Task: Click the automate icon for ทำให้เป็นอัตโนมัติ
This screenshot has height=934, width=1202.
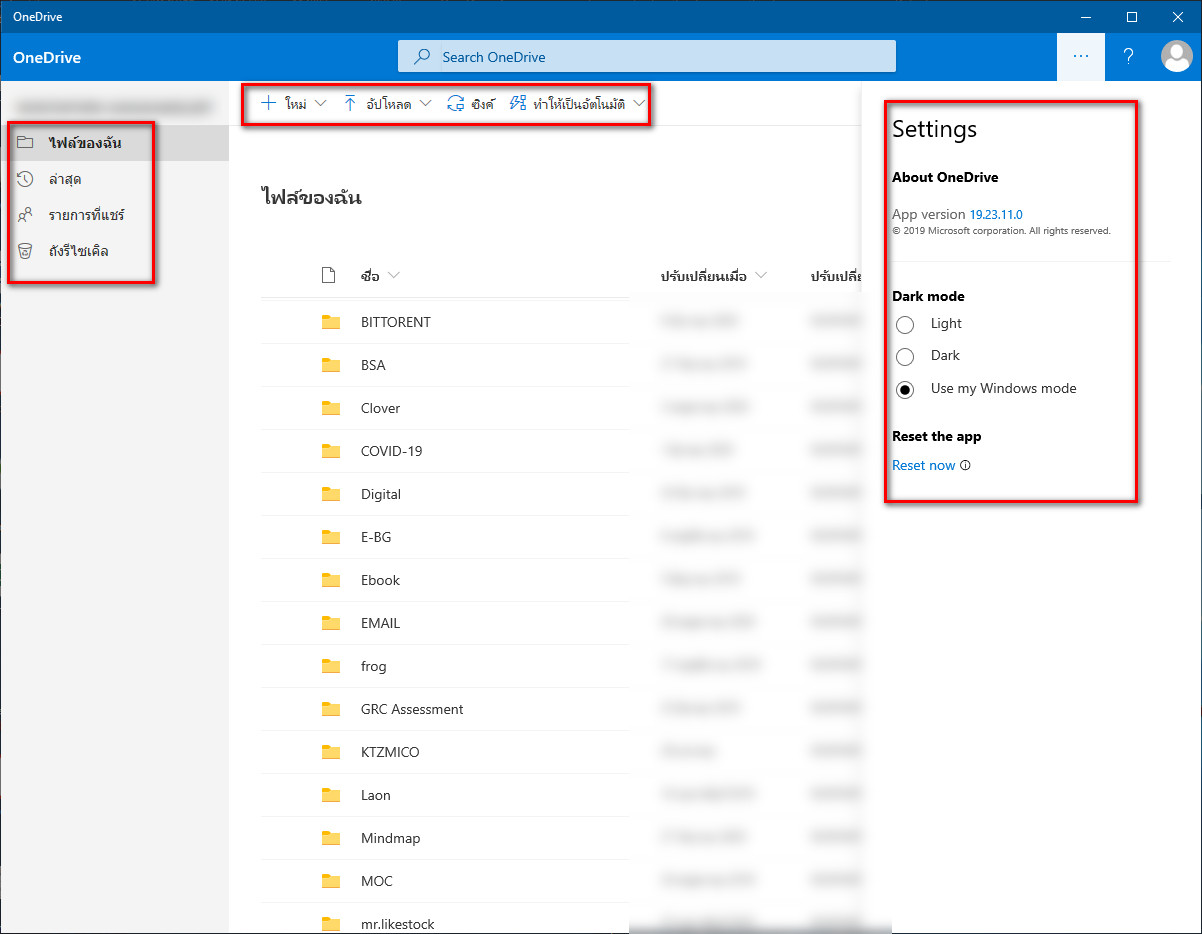Action: click(x=517, y=103)
